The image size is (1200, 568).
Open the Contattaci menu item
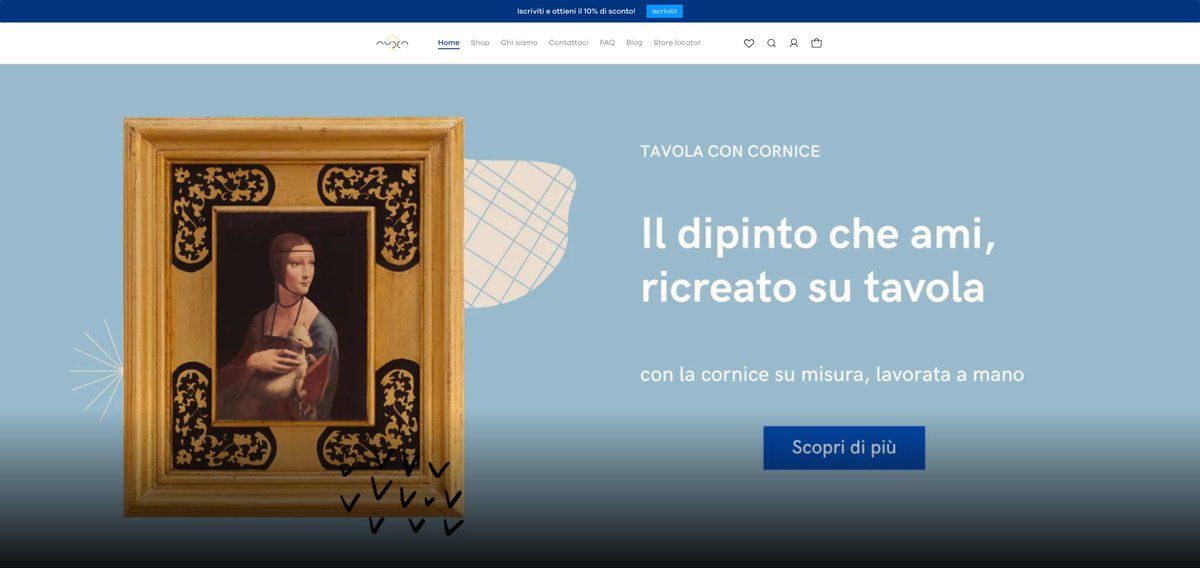point(568,43)
